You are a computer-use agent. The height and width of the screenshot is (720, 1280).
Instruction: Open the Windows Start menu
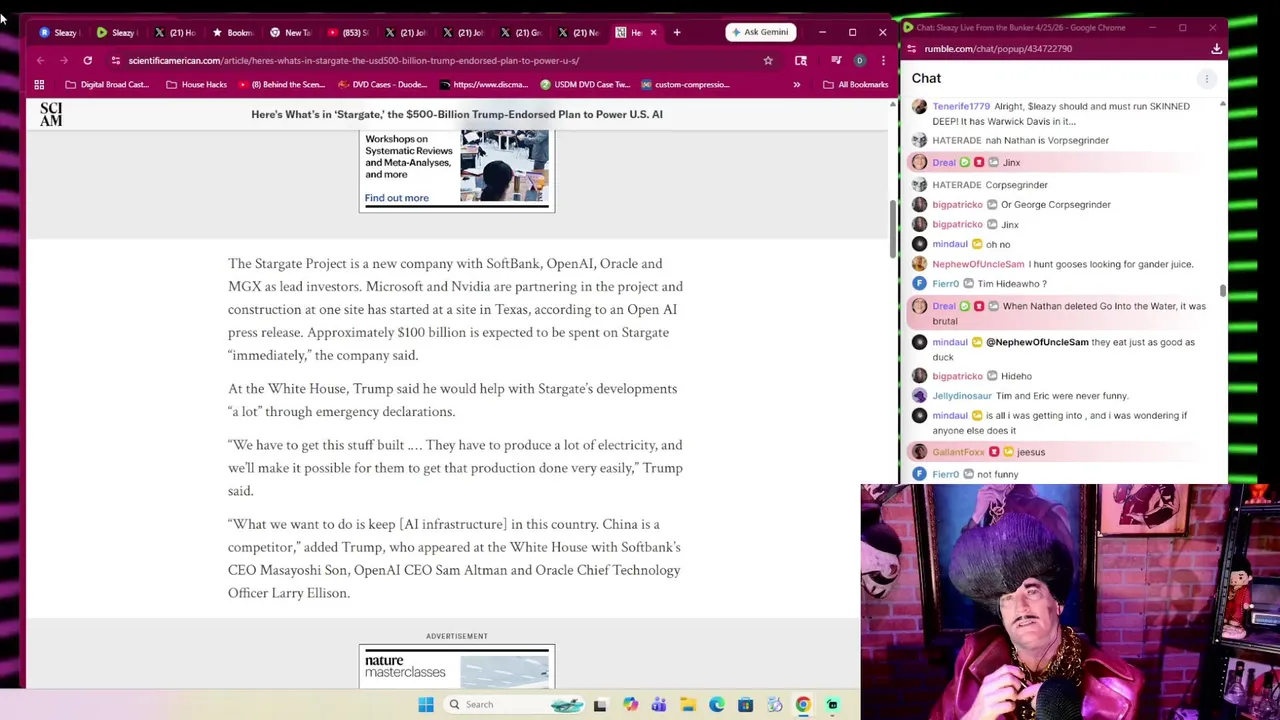pyautogui.click(x=426, y=704)
